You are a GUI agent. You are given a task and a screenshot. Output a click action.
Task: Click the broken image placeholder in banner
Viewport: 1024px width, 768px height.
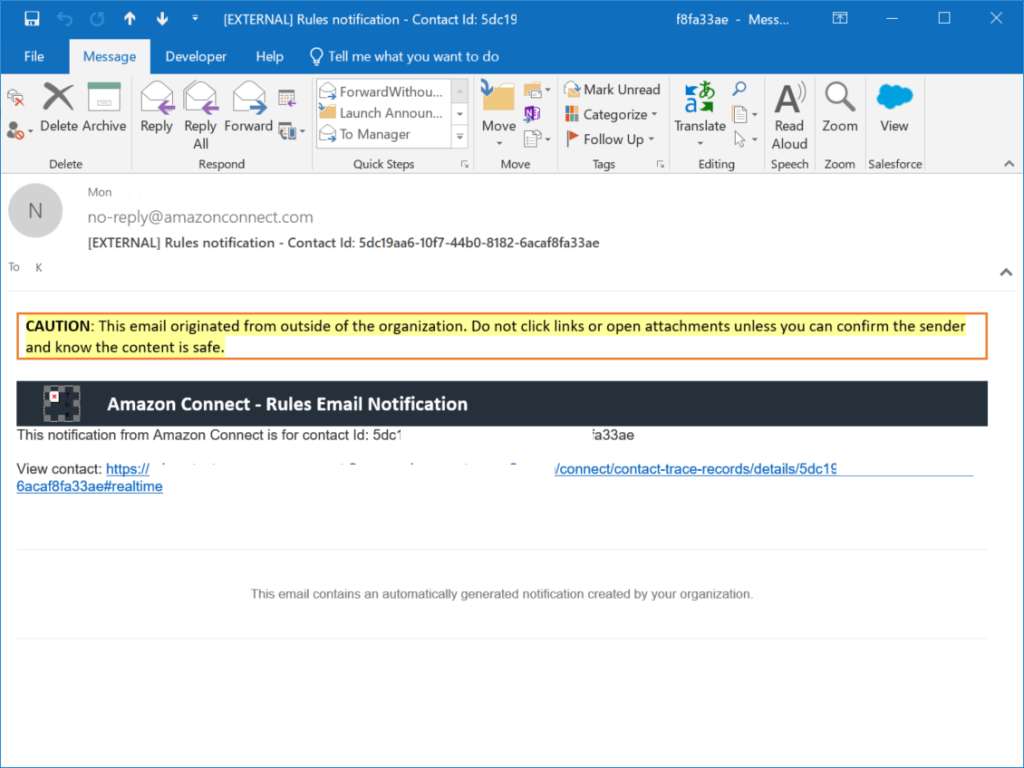coord(62,404)
